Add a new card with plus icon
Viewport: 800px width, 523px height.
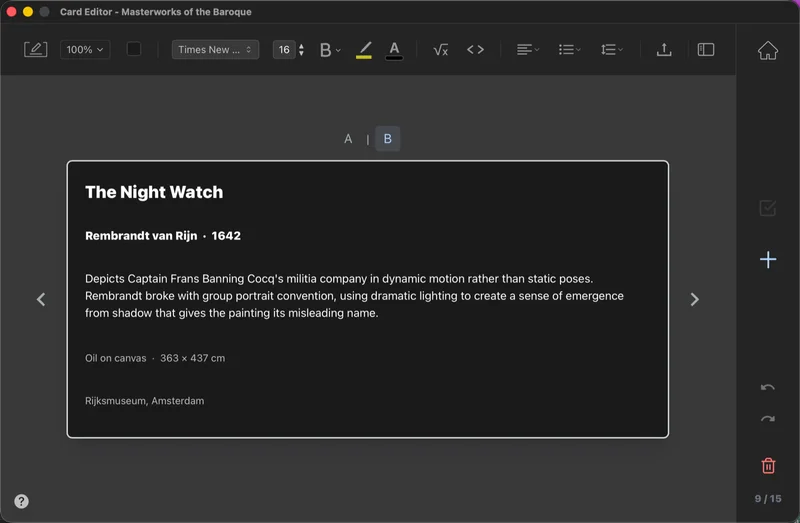click(767, 260)
